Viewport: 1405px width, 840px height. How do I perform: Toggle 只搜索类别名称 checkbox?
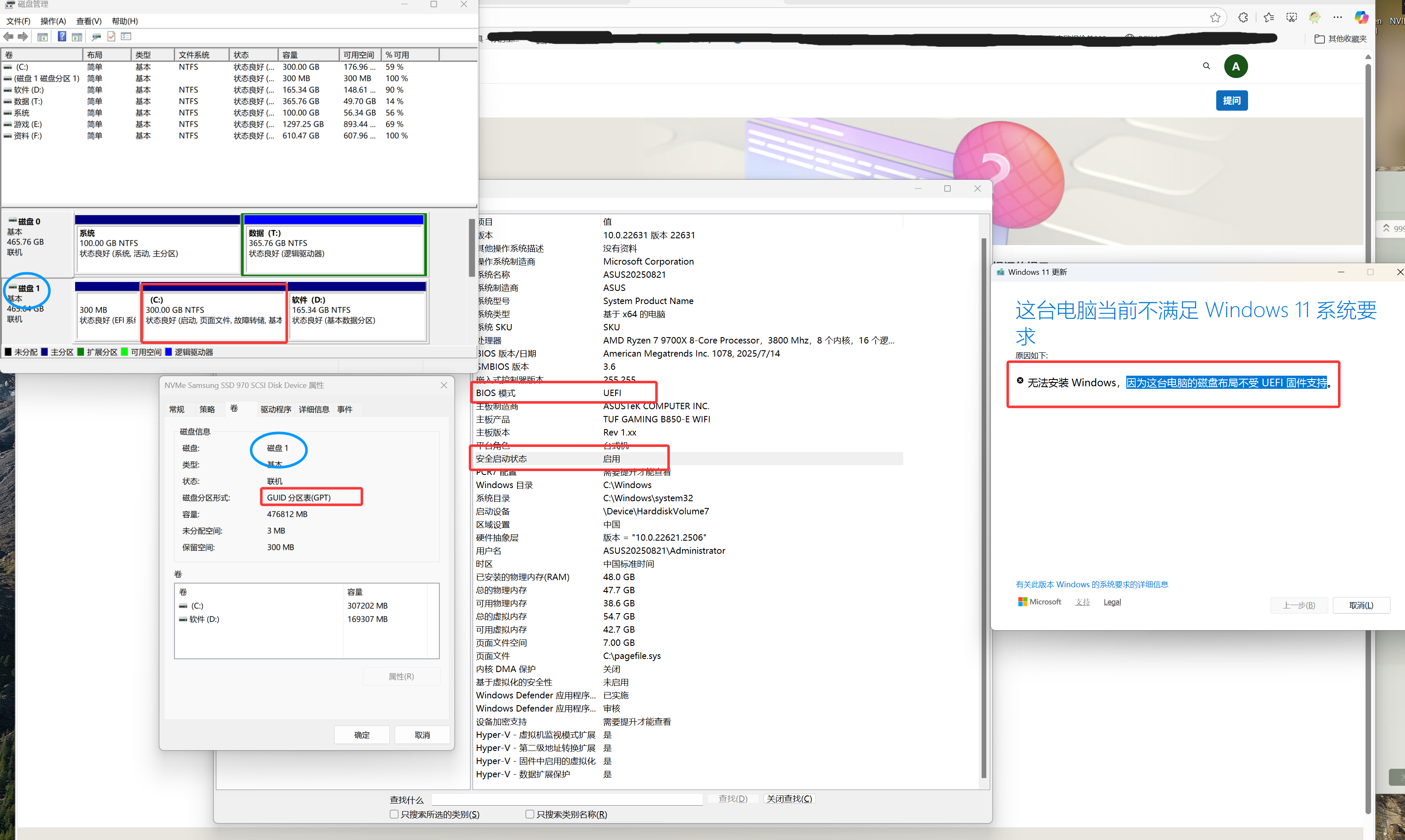pos(529,815)
